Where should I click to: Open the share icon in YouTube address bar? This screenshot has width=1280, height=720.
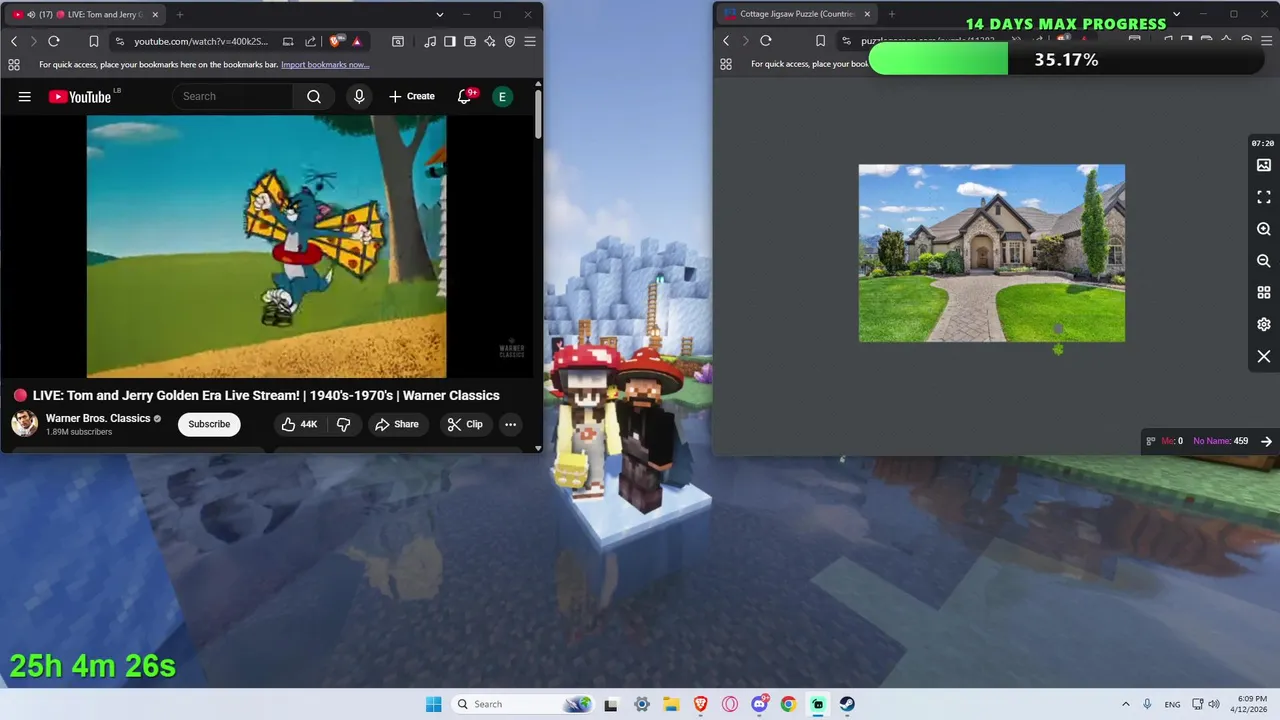pos(310,41)
